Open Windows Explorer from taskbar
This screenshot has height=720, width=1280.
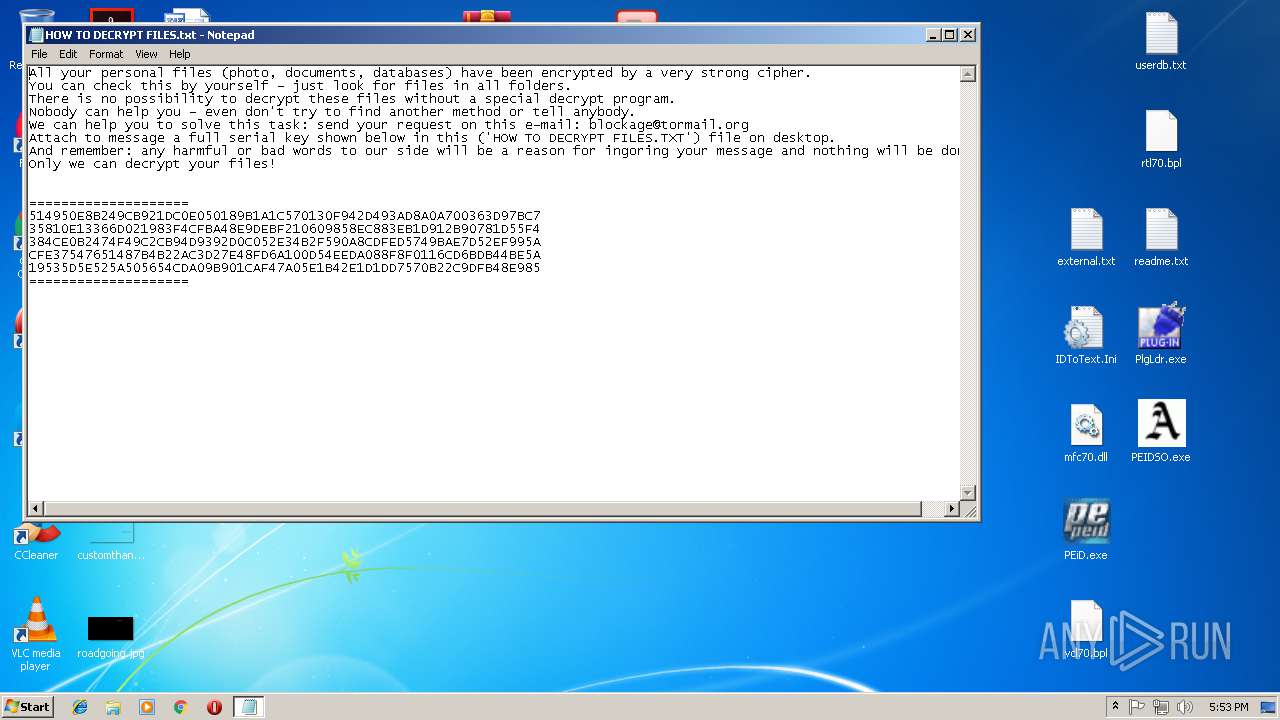tap(113, 707)
